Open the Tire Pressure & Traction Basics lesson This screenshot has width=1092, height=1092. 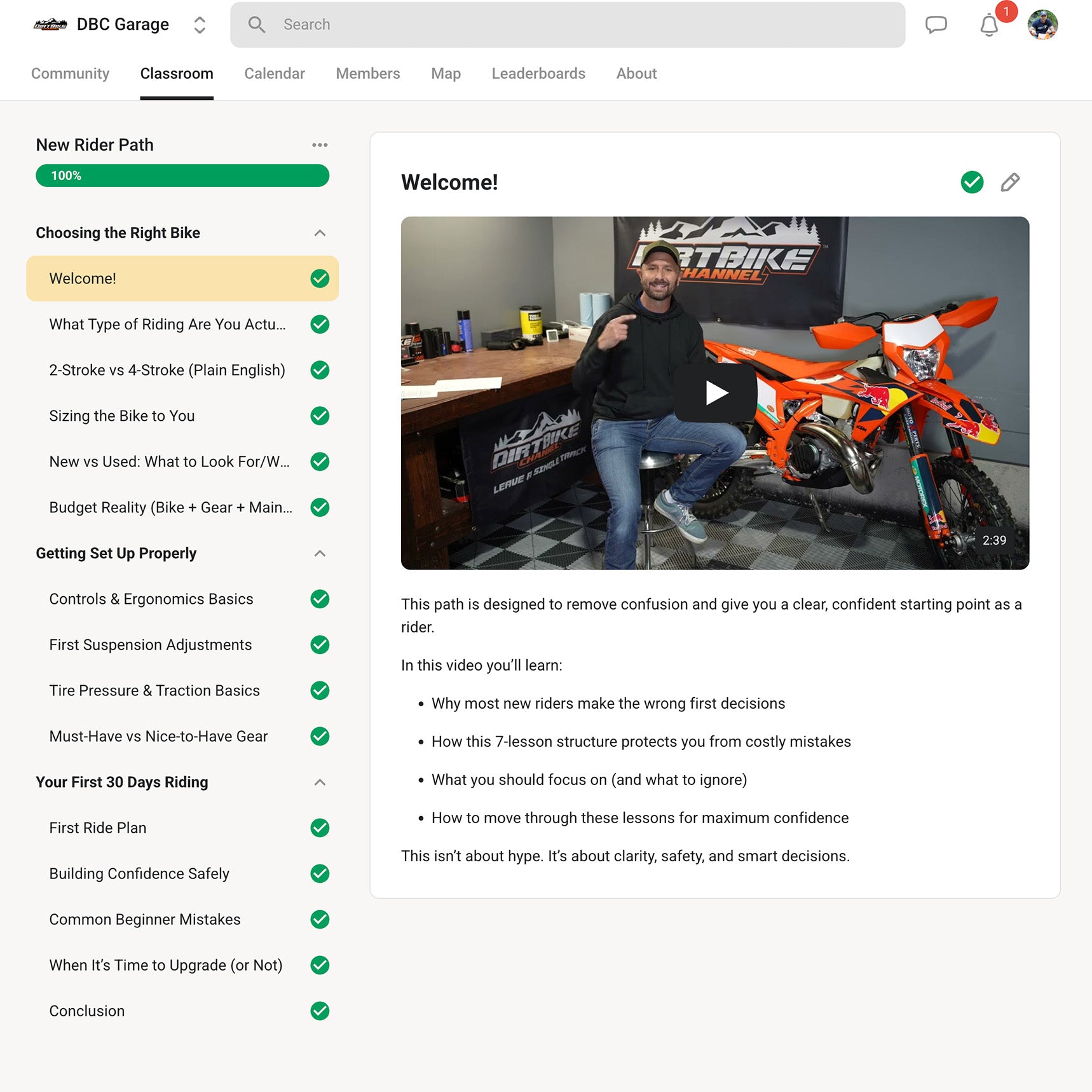[x=154, y=690]
